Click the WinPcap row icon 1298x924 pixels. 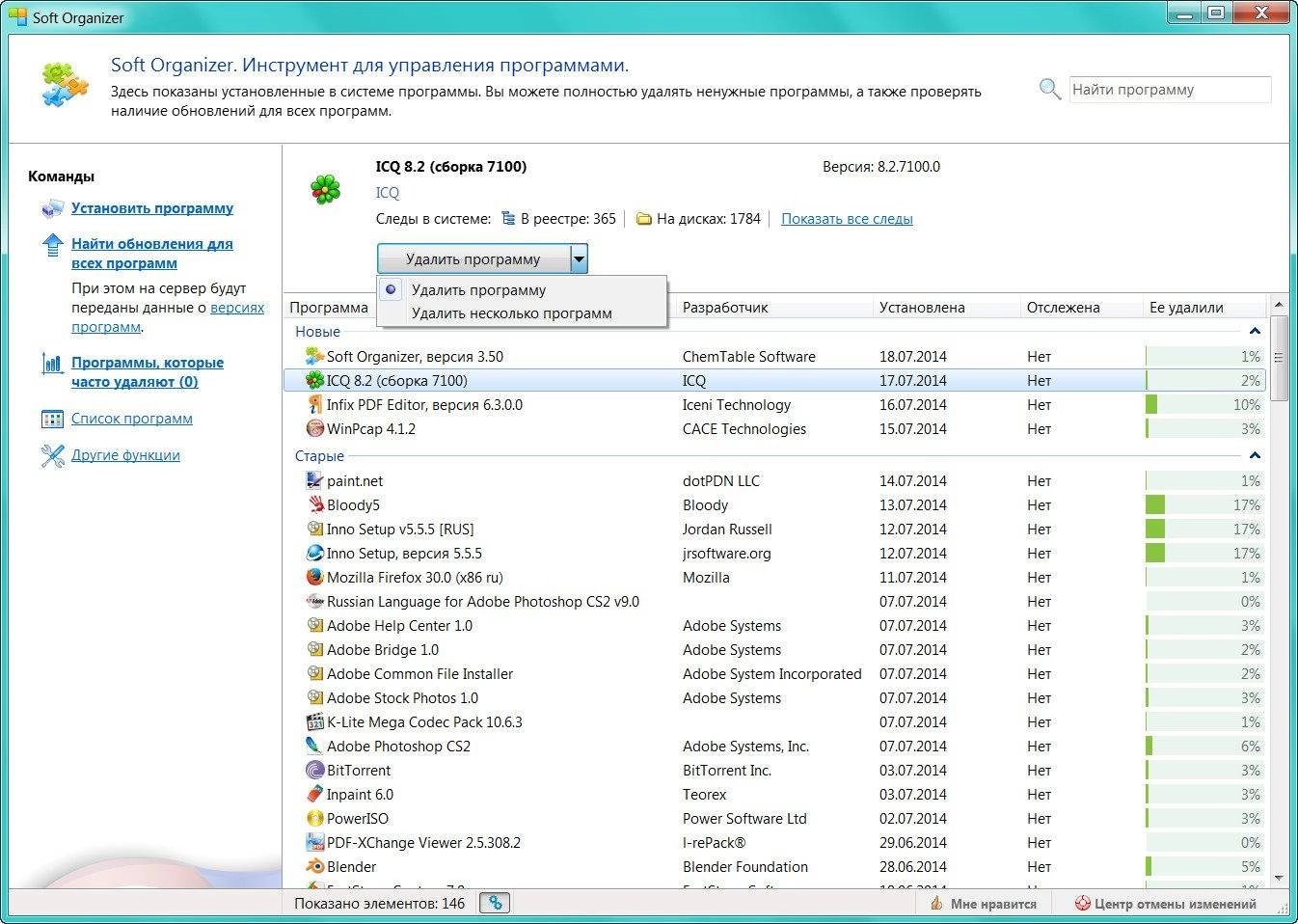[x=314, y=428]
